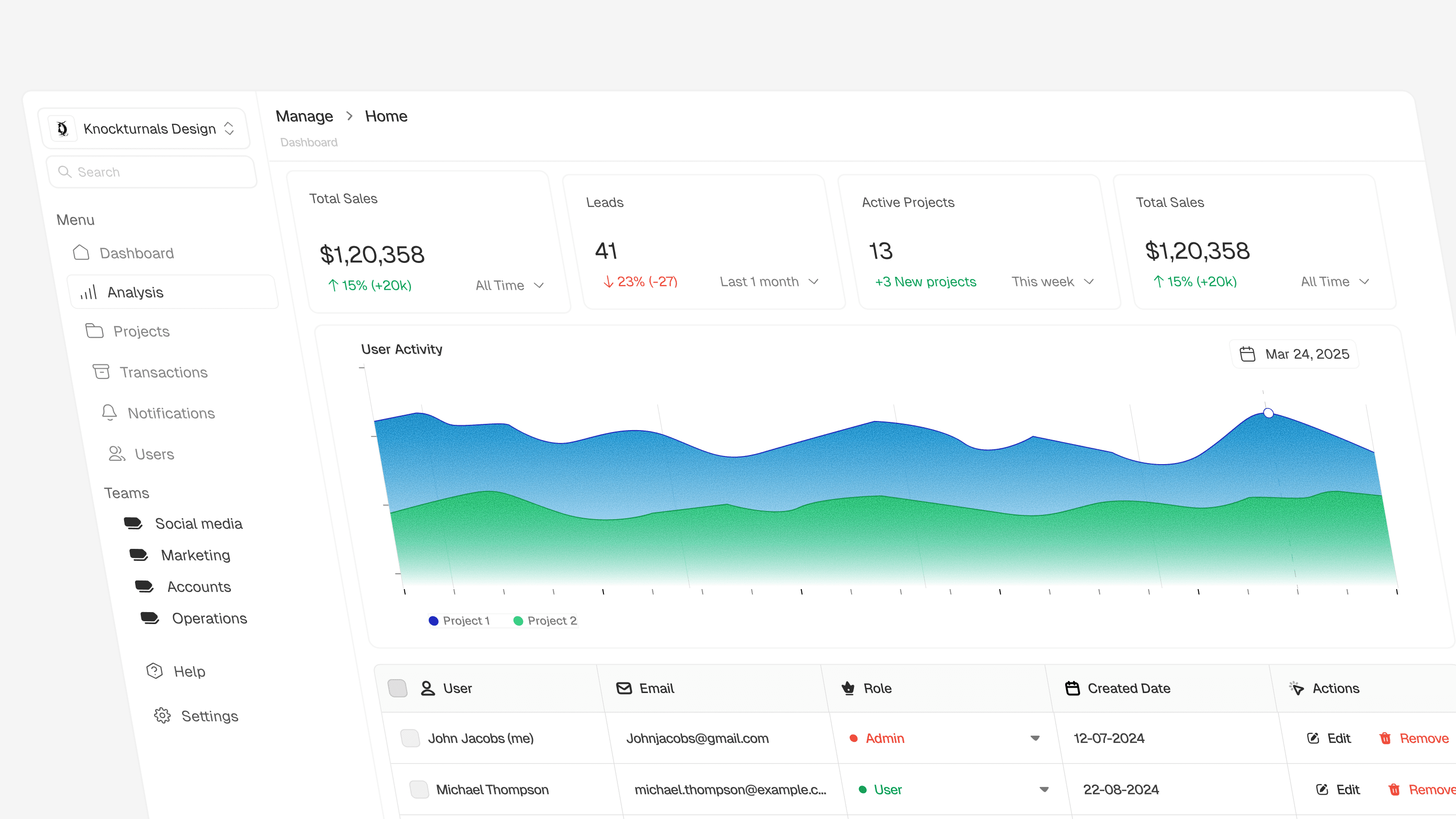Click the Mar 24, 2025 date button
1456x819 pixels.
(1294, 354)
